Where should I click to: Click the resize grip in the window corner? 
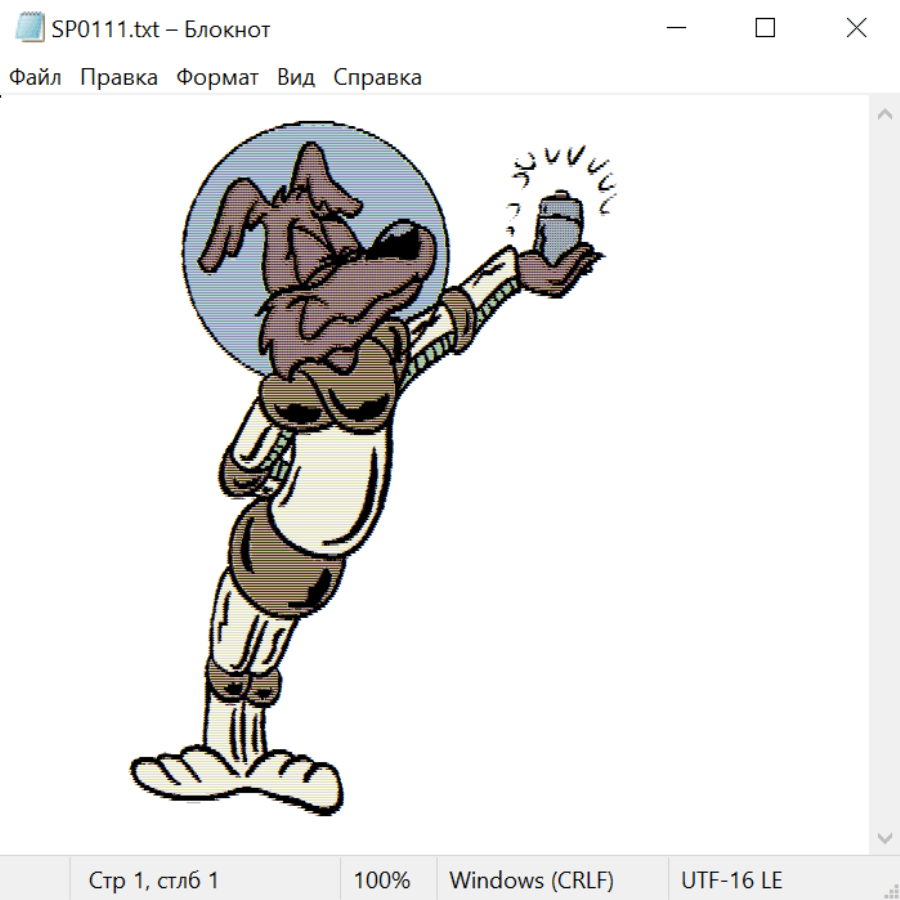click(x=891, y=891)
